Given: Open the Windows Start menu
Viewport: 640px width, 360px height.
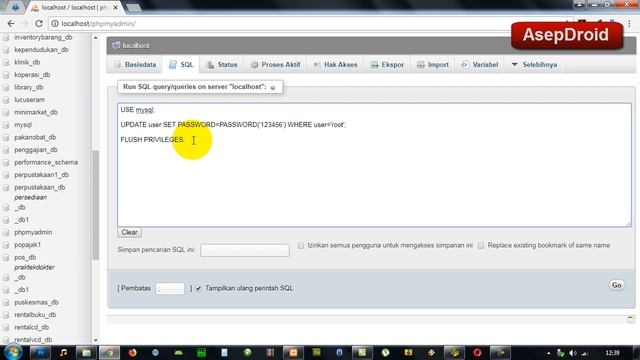Looking at the screenshot, I should point(13,352).
